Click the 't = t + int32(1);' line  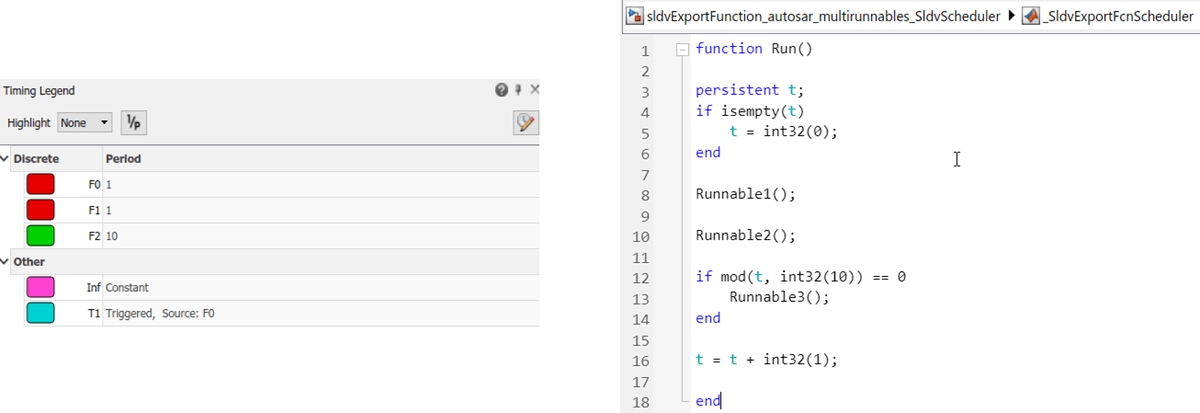point(766,359)
